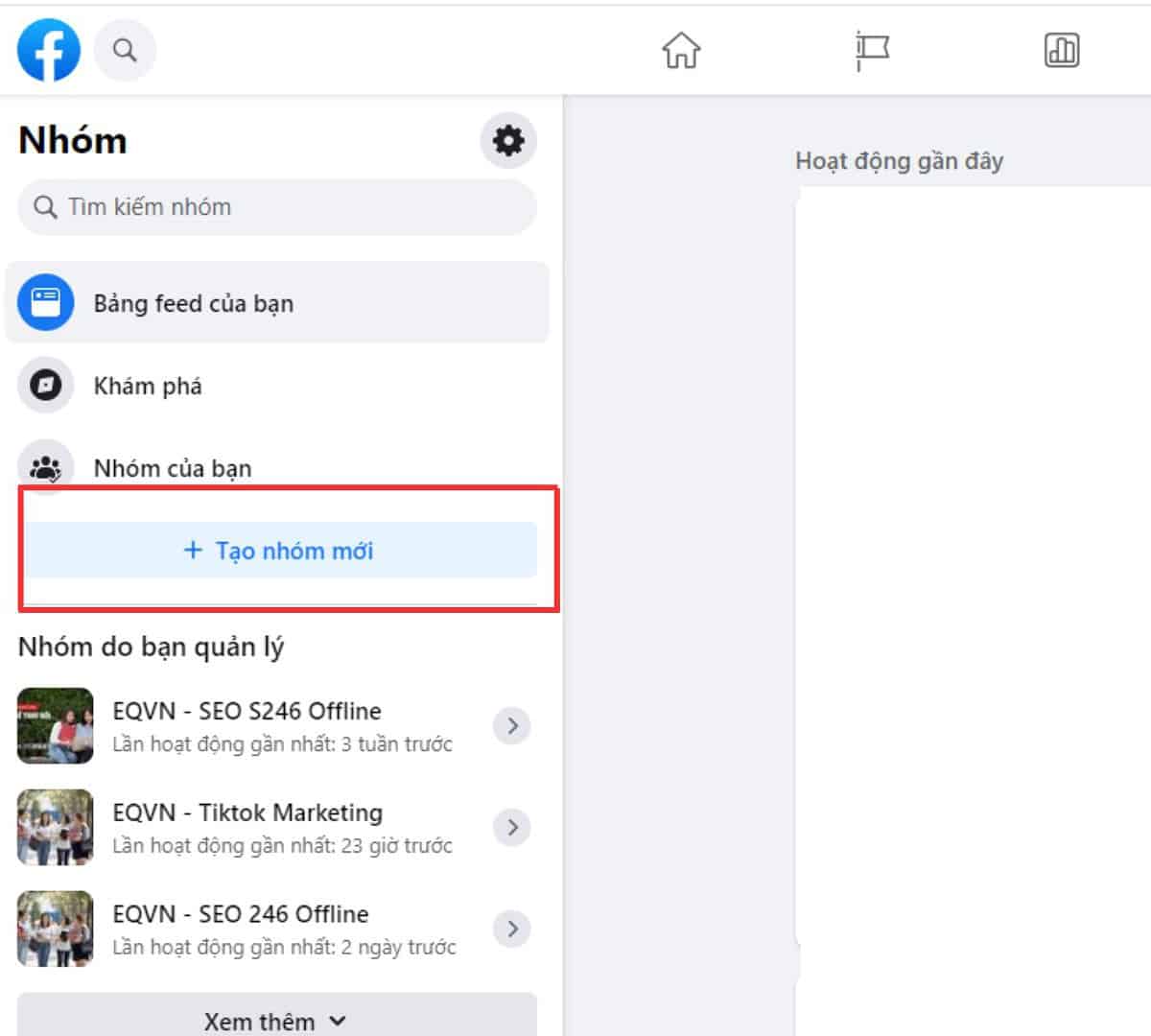Open group settings gear icon
Viewport: 1151px width, 1036px height.
(x=508, y=141)
